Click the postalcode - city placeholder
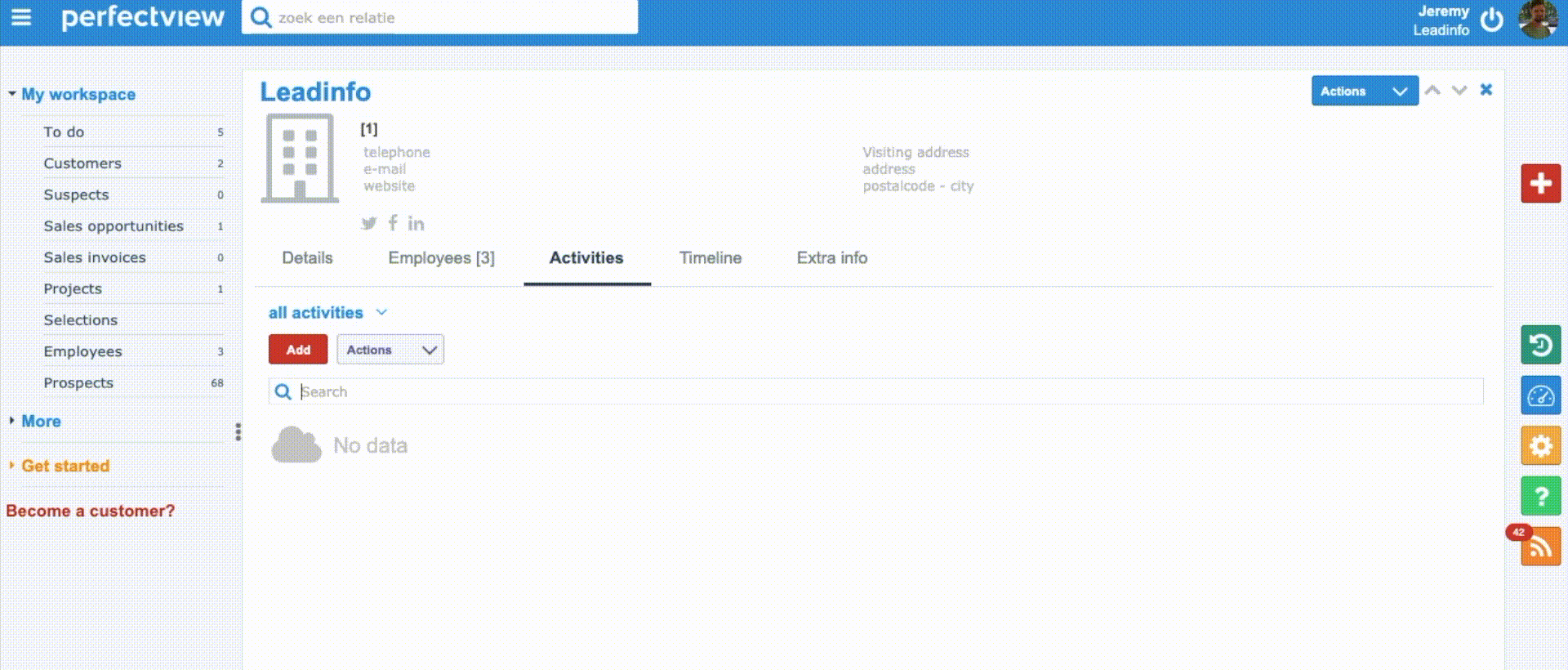Image resolution: width=1568 pixels, height=670 pixels. click(x=918, y=186)
